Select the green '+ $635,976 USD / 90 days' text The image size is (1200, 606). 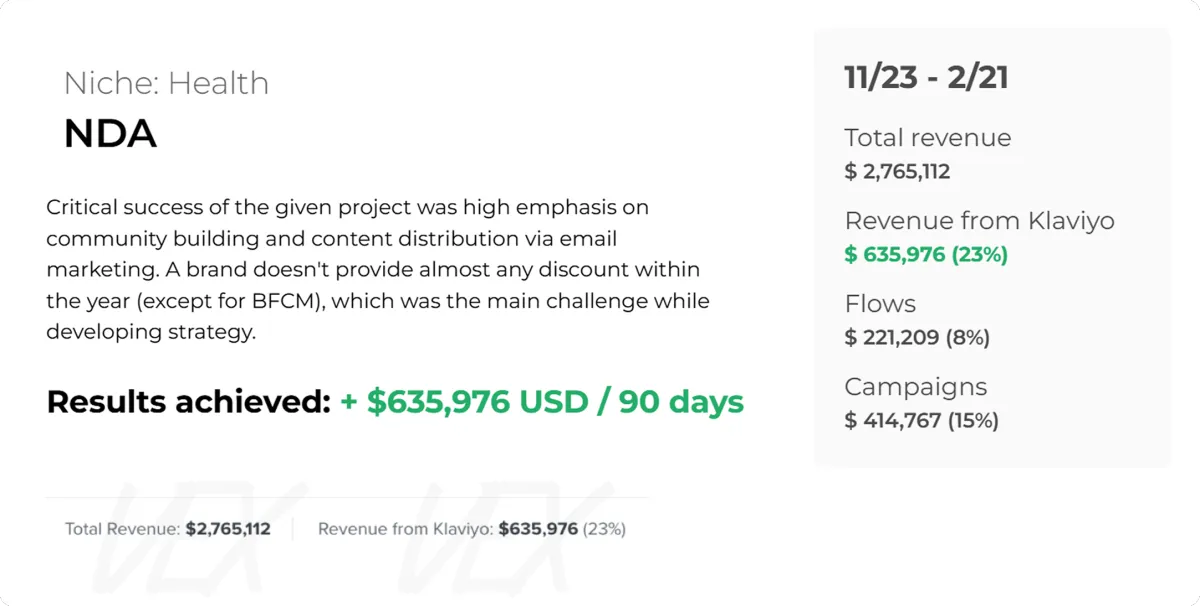[x=542, y=402]
